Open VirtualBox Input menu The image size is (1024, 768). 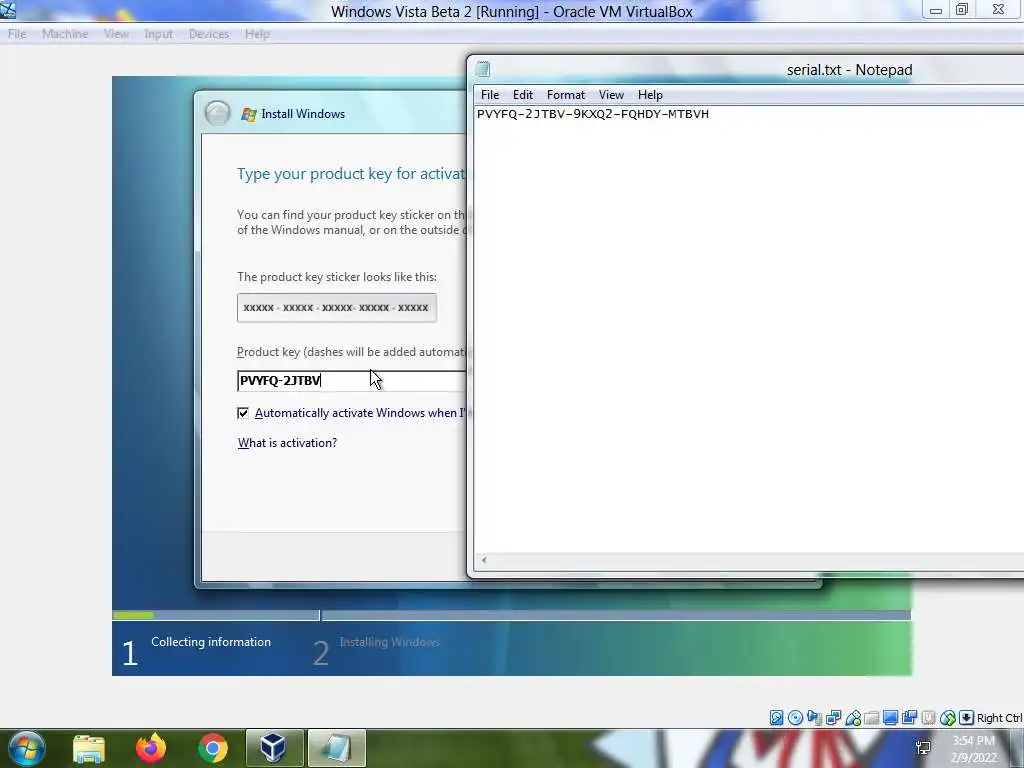pyautogui.click(x=159, y=34)
